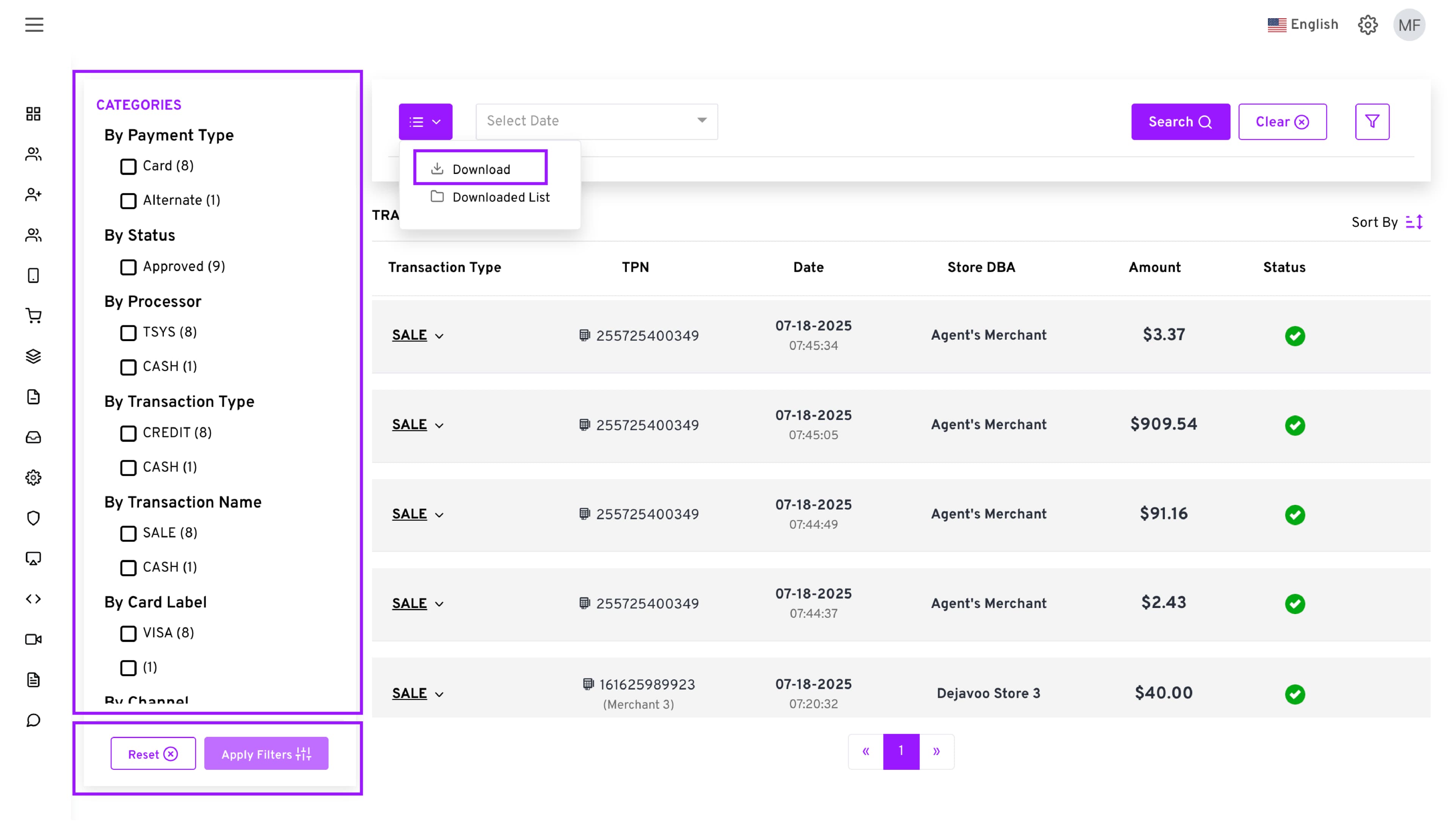The height and width of the screenshot is (821, 1456).
Task: Toggle the Approved (9) status checkbox
Action: [128, 267]
